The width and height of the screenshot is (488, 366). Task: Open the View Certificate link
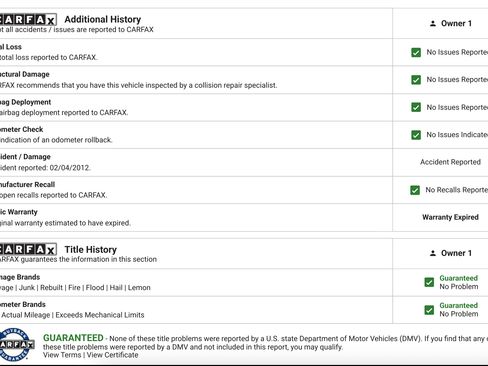pos(112,355)
